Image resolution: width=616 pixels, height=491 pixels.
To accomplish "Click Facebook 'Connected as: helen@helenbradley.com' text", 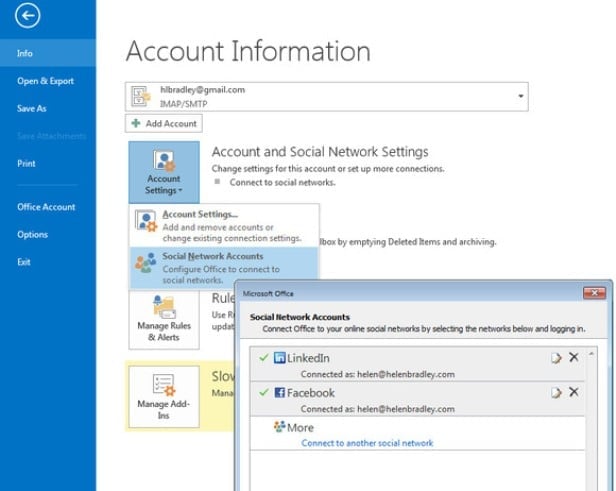I will click(x=378, y=409).
